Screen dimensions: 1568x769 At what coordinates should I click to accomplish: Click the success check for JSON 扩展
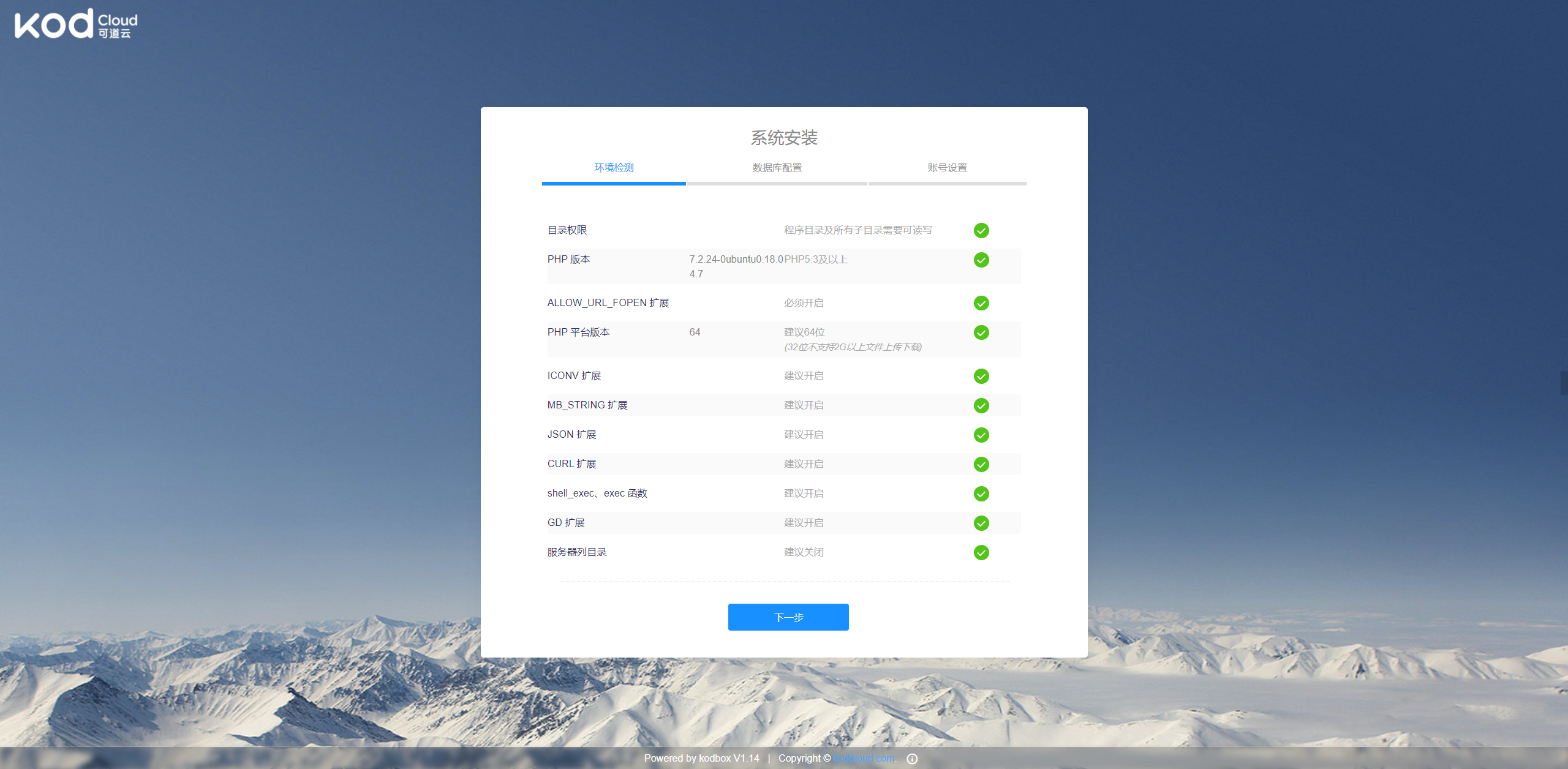tap(981, 435)
